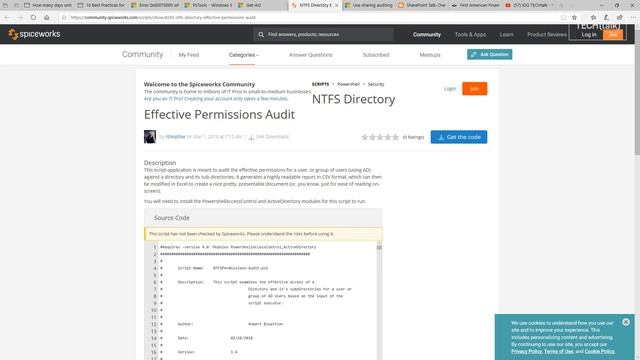Viewport: 640px width, 360px height.
Task: Switch to How many days until tab
Action: click(48, 5)
